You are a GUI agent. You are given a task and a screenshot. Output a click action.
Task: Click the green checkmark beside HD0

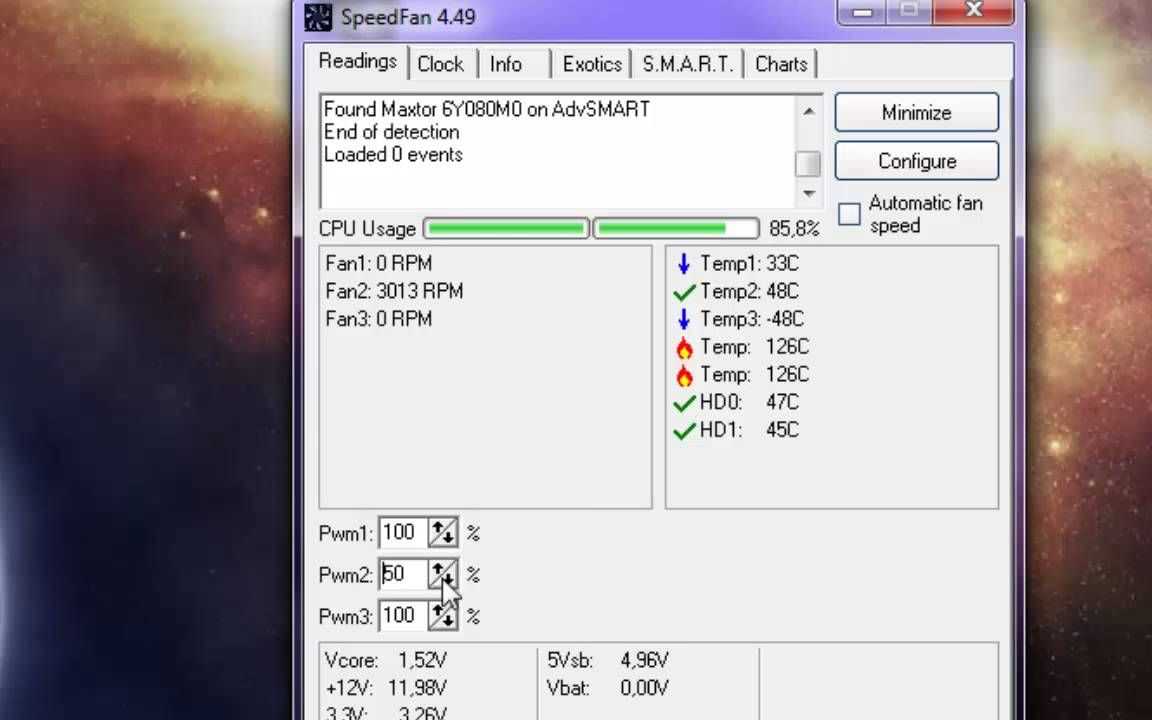(684, 403)
